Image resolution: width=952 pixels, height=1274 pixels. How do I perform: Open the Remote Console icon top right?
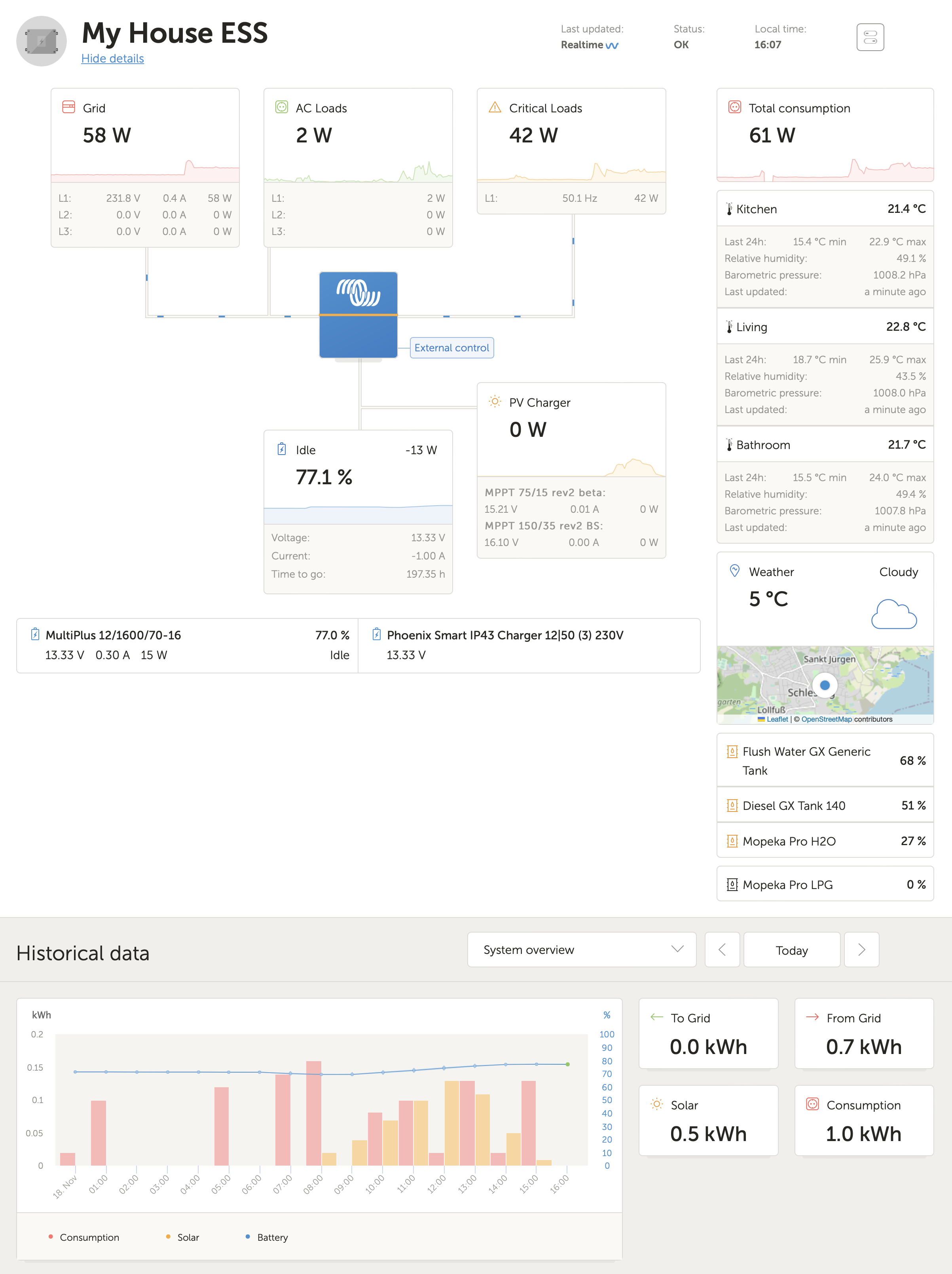(x=870, y=37)
